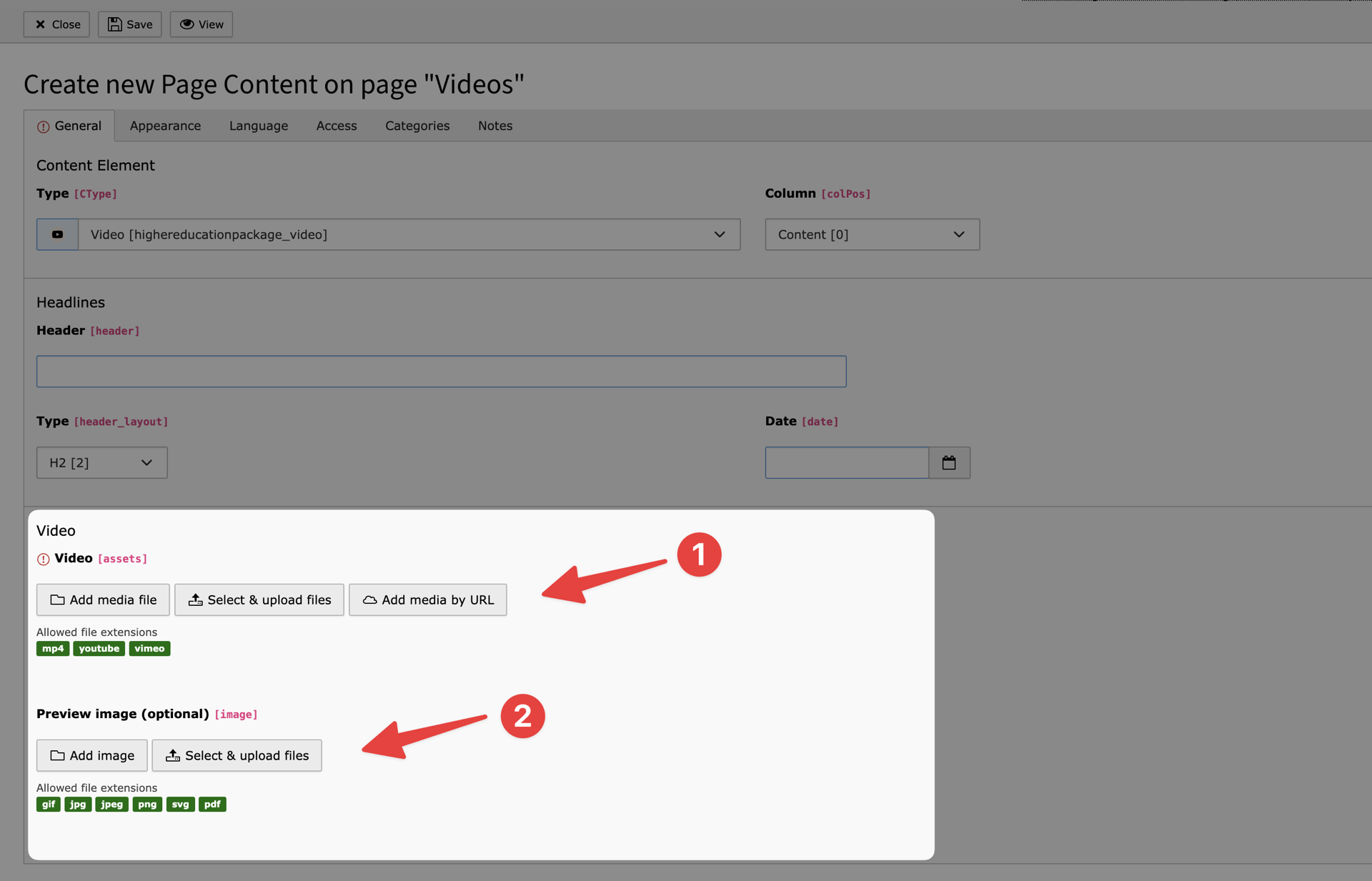Click the video type icon beside CType selector

57,234
